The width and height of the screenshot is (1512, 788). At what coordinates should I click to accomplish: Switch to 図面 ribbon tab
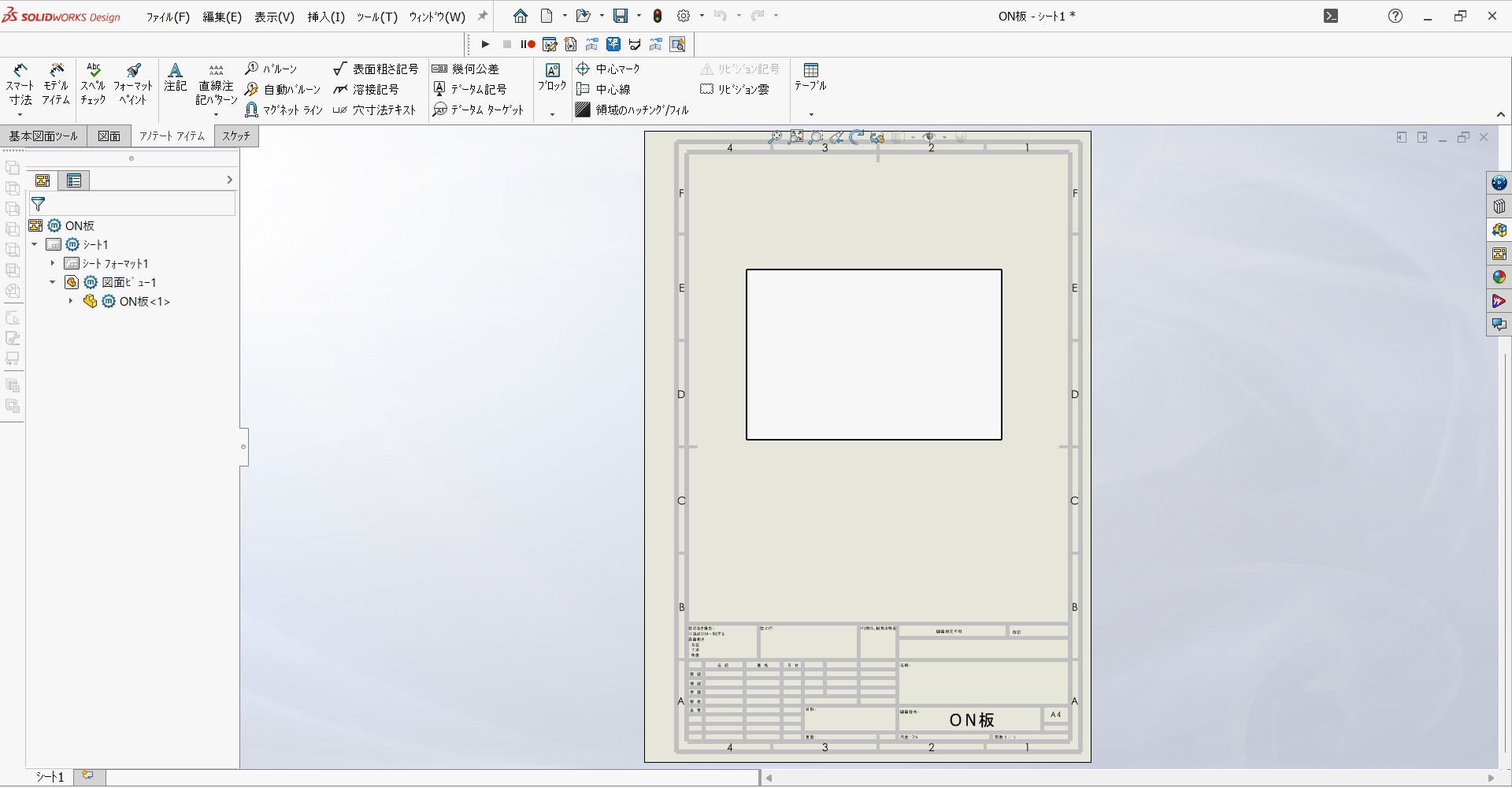coord(109,136)
